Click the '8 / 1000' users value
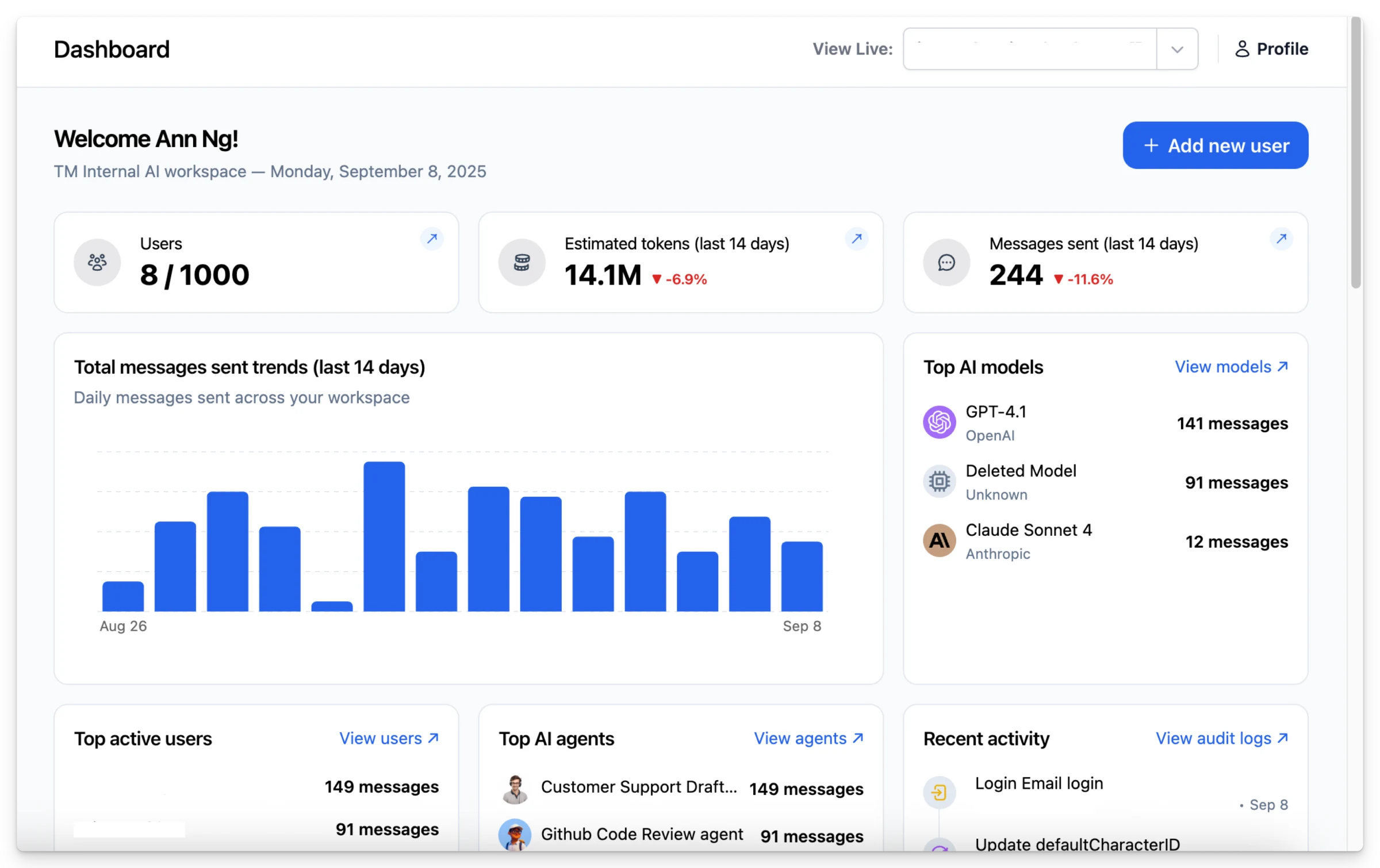This screenshot has height=868, width=1380. pos(194,275)
